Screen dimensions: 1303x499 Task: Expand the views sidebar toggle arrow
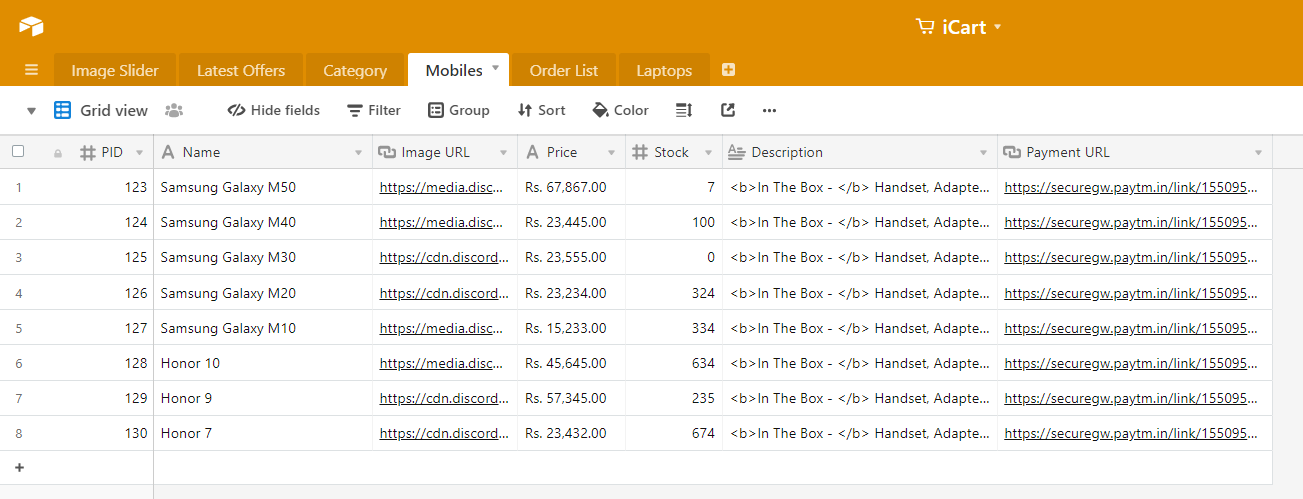(31, 111)
